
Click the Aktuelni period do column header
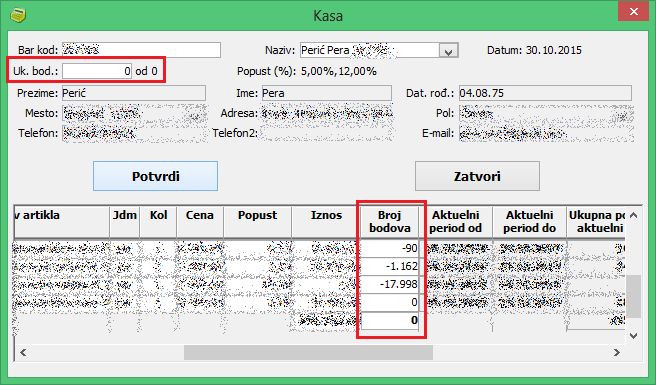(x=529, y=222)
